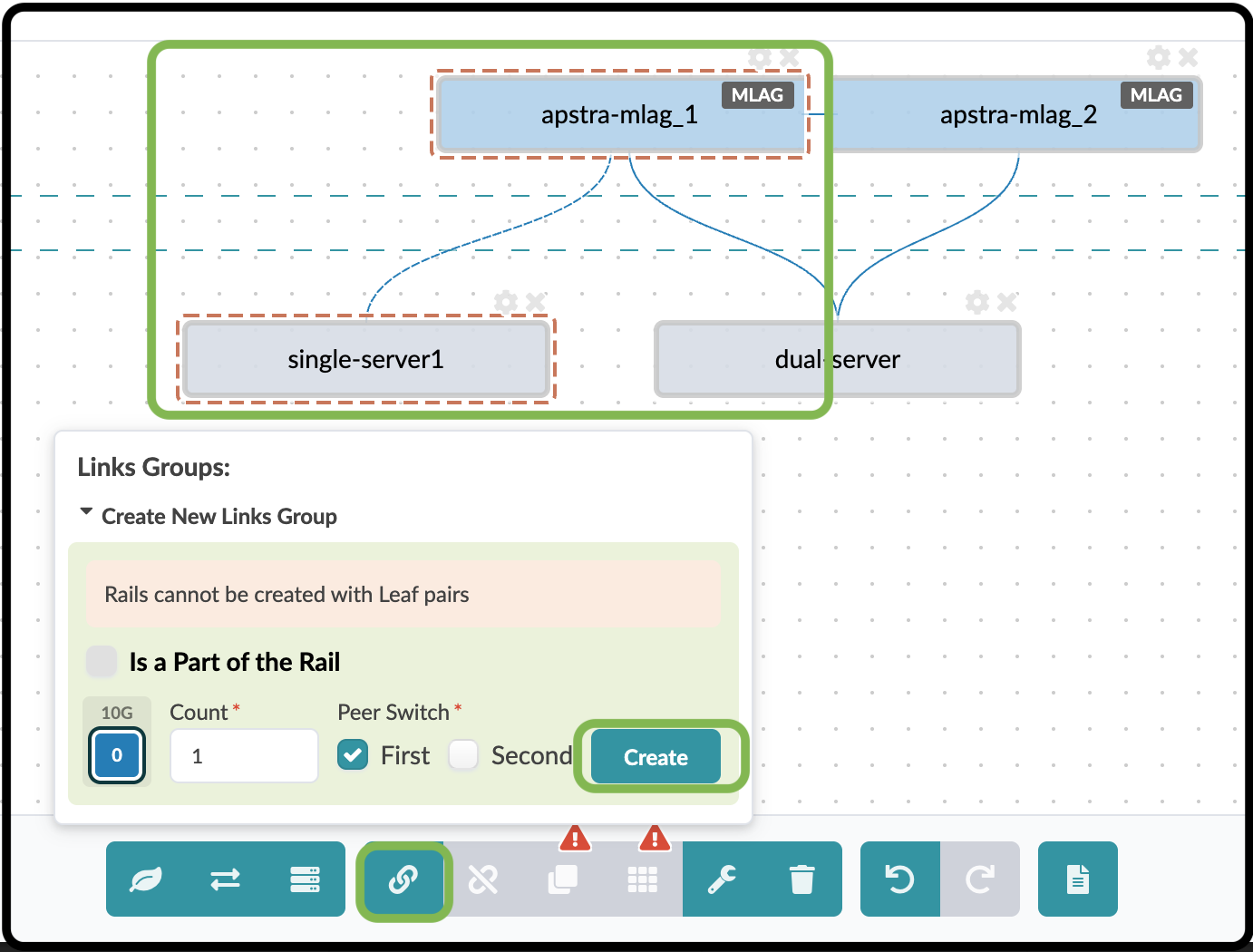Screen dimensions: 1253x952
Task: Click the trash delete toolbar icon
Action: pos(802,879)
